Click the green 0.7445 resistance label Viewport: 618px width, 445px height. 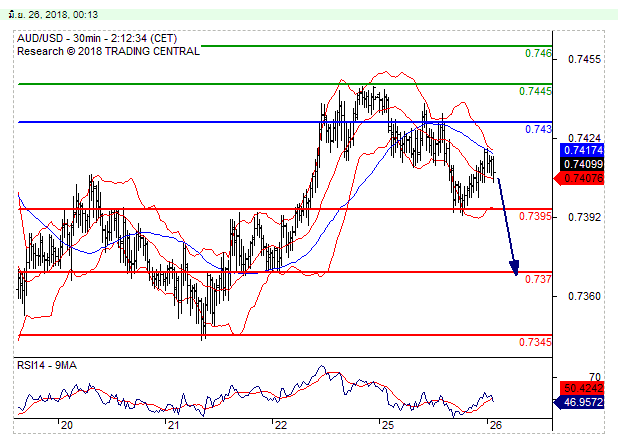click(x=535, y=91)
